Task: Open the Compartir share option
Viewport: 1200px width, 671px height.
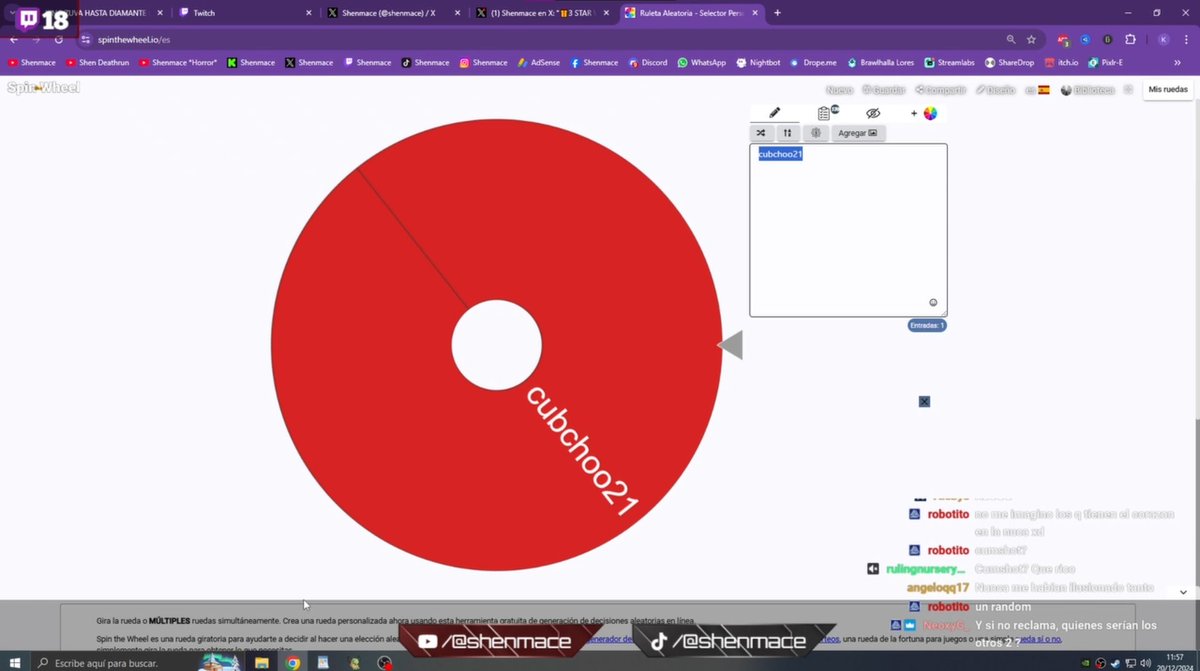Action: [940, 90]
